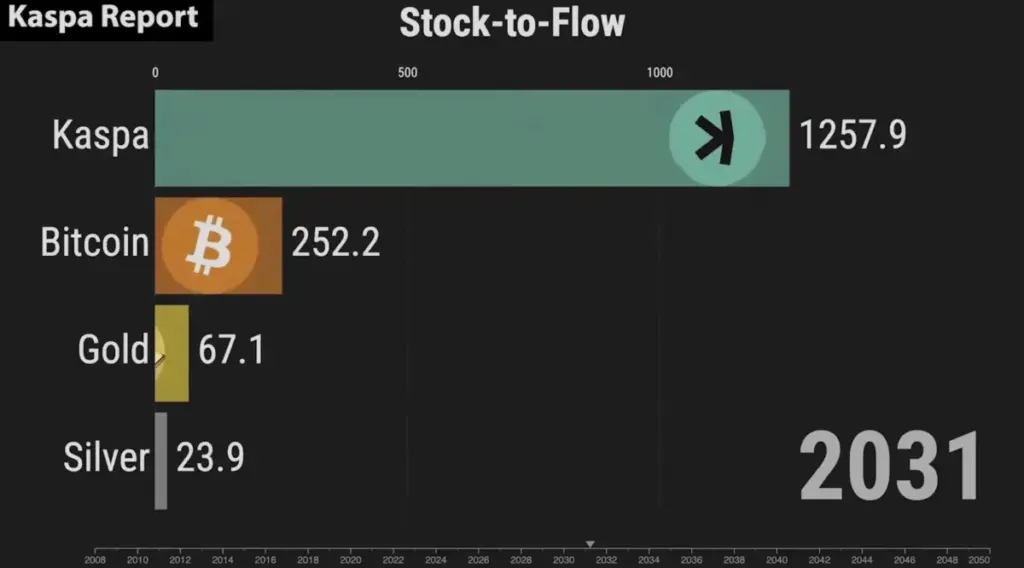Click the Gold bar coin icon
Screen dimensions: 1024x568
tap(160, 352)
